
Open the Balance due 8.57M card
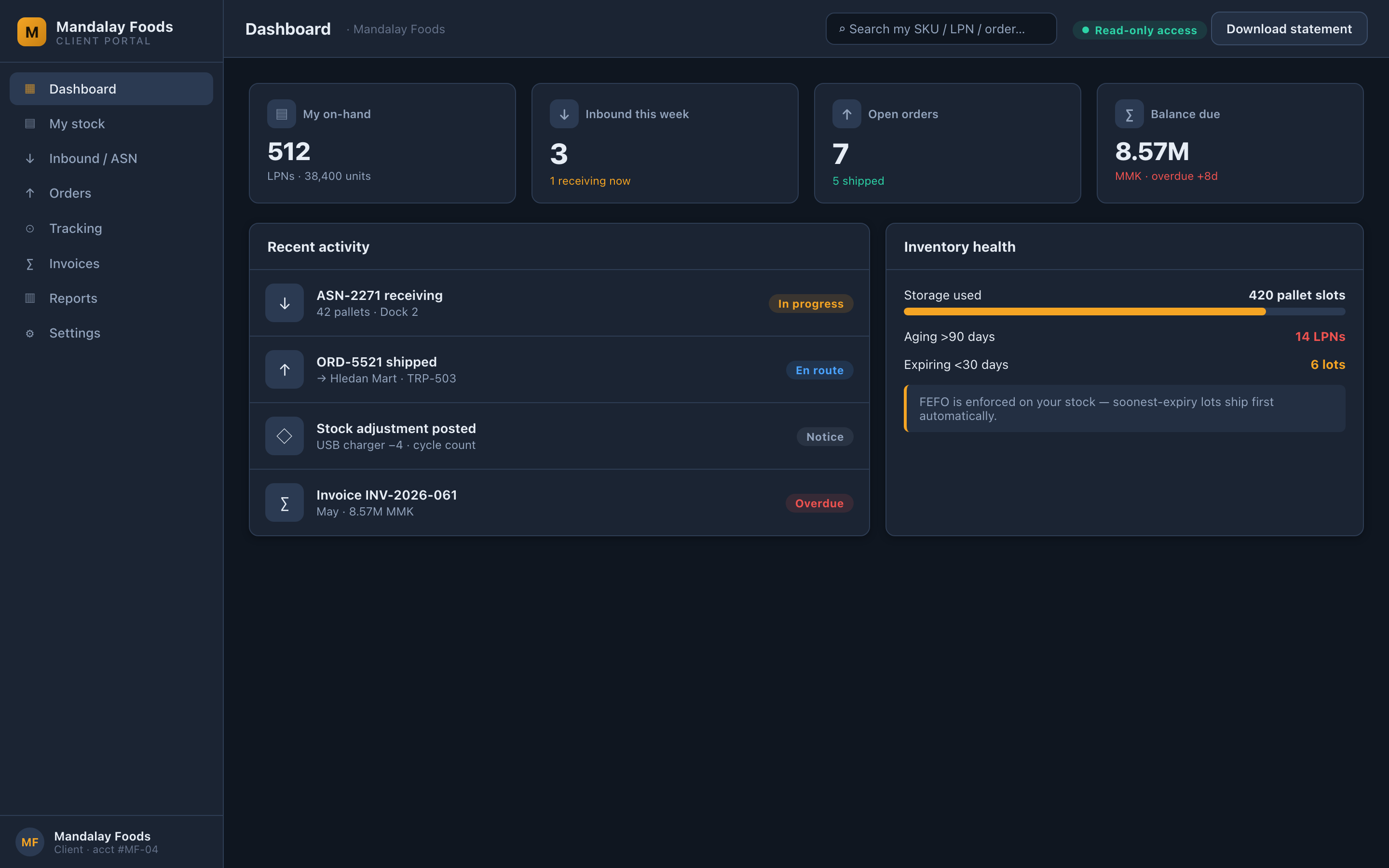tap(1230, 143)
